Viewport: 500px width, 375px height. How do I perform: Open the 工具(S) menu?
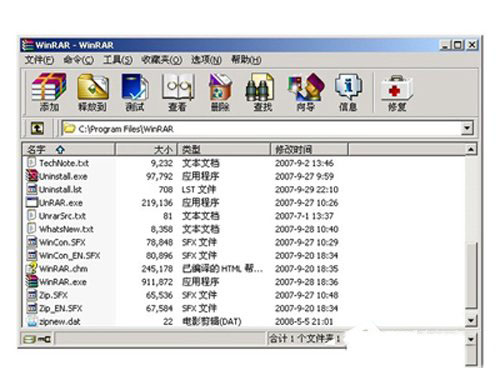(118, 60)
